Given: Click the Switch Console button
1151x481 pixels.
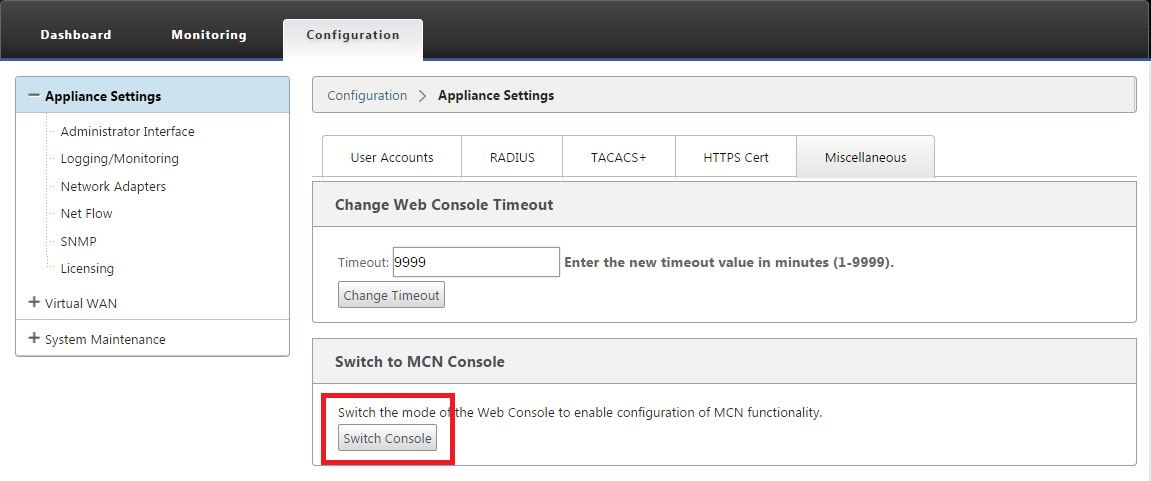Looking at the screenshot, I should coord(388,438).
